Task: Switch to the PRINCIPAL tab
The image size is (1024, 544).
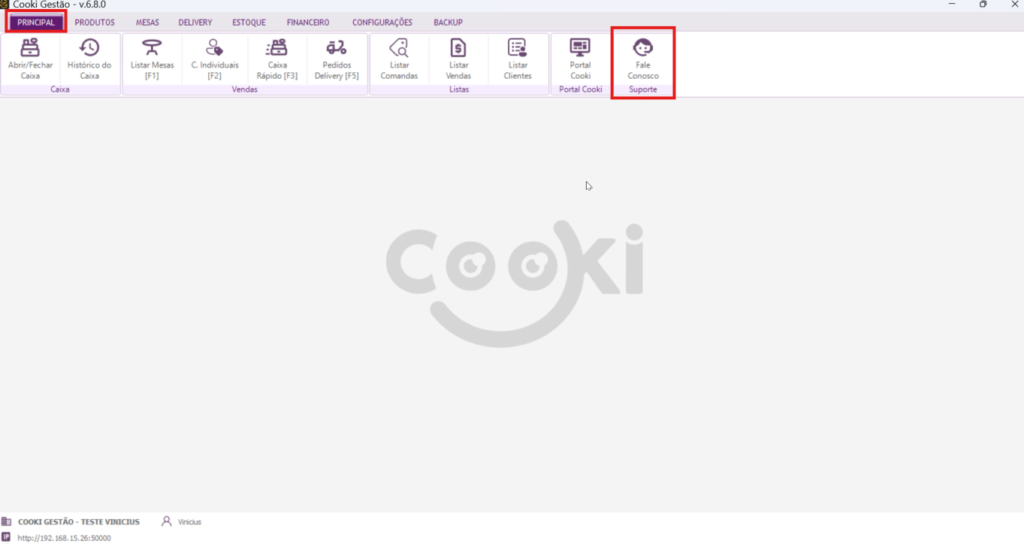Action: 36,22
